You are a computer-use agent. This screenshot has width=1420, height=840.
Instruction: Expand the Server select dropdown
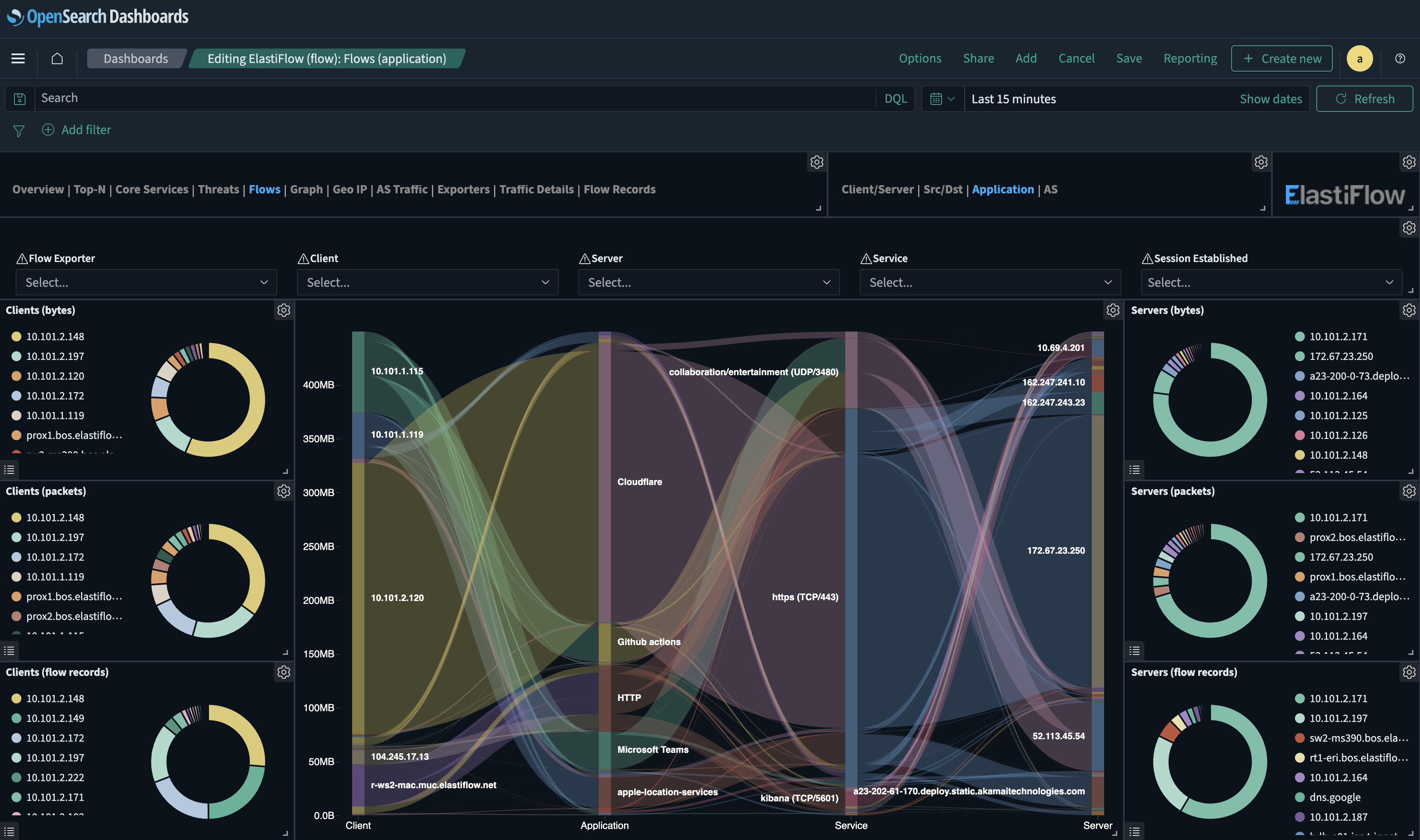709,282
